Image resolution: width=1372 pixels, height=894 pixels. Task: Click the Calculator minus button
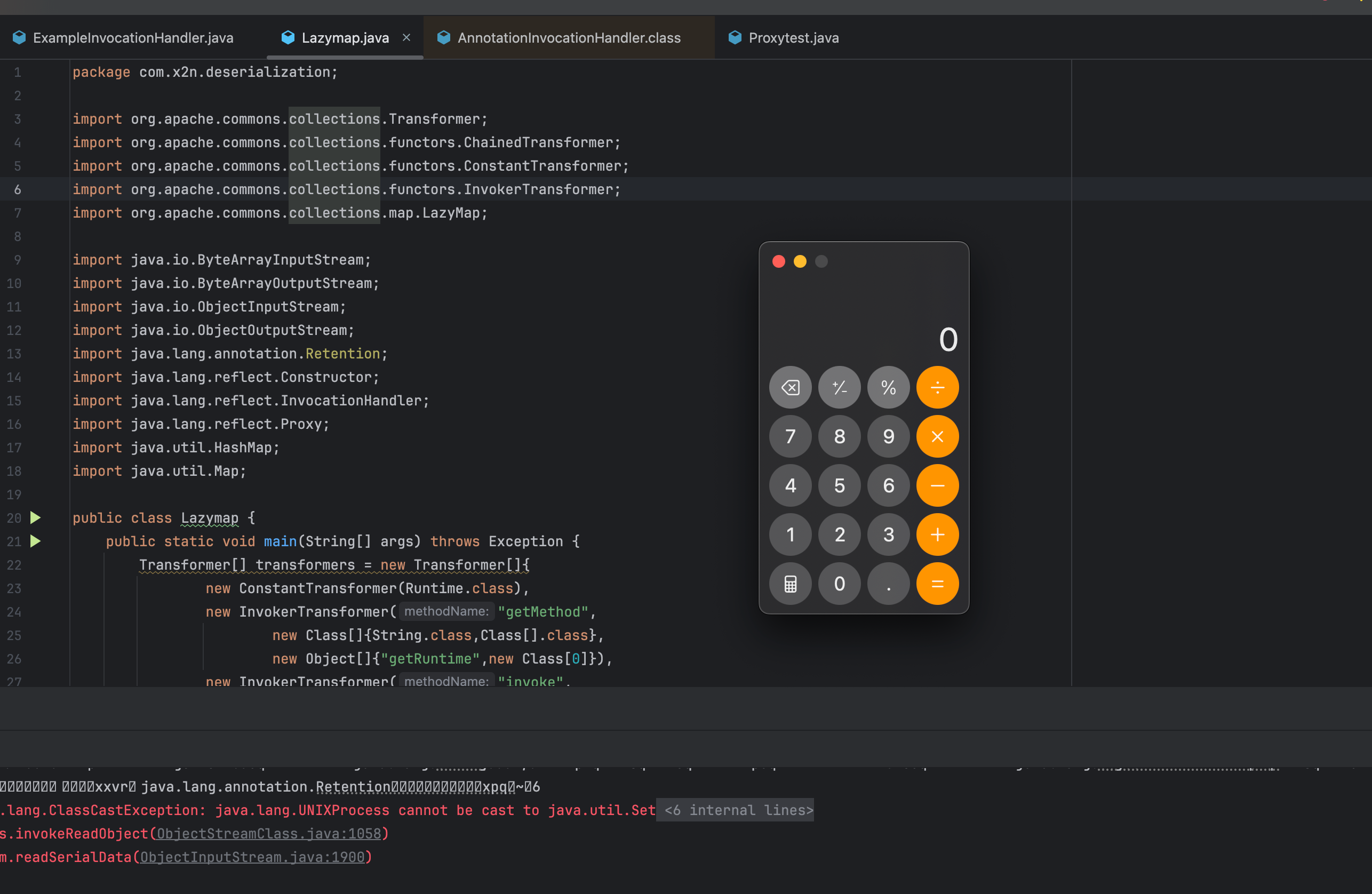(x=937, y=485)
